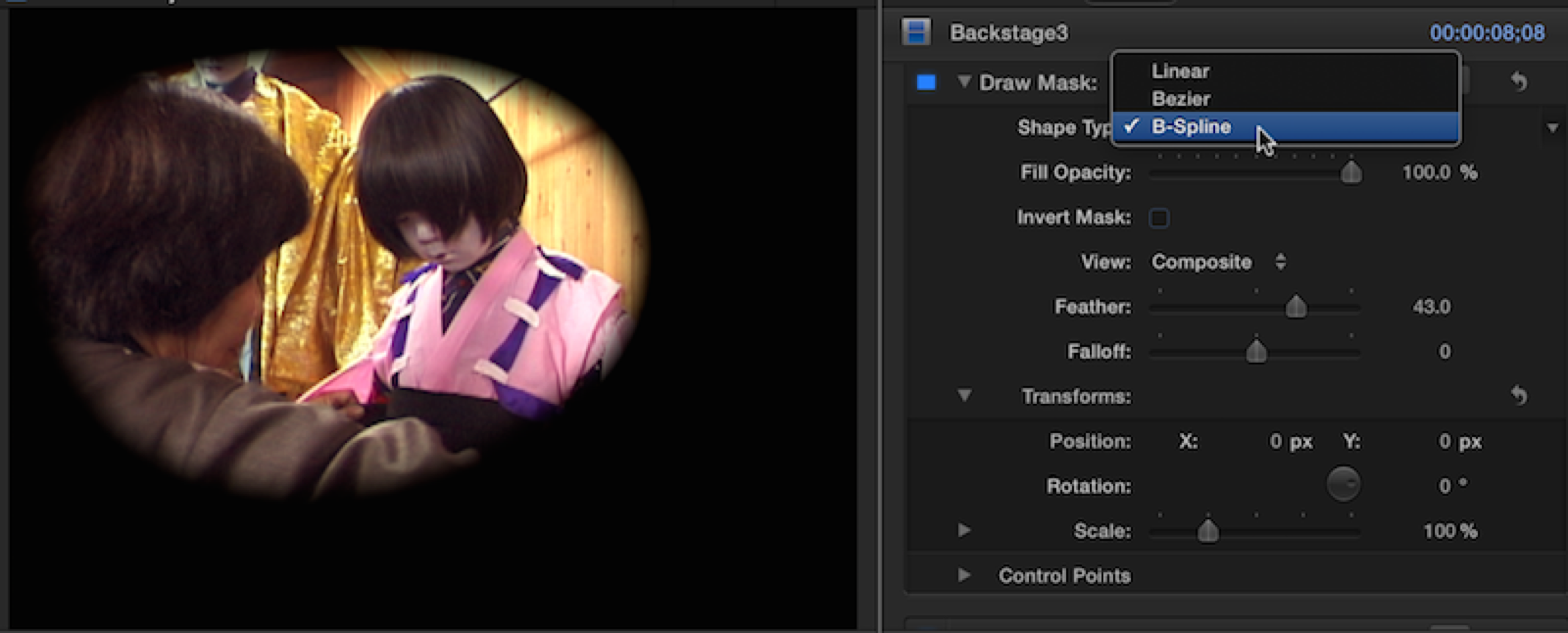Enable the Invert Mask checkbox
1568x633 pixels.
point(1159,218)
